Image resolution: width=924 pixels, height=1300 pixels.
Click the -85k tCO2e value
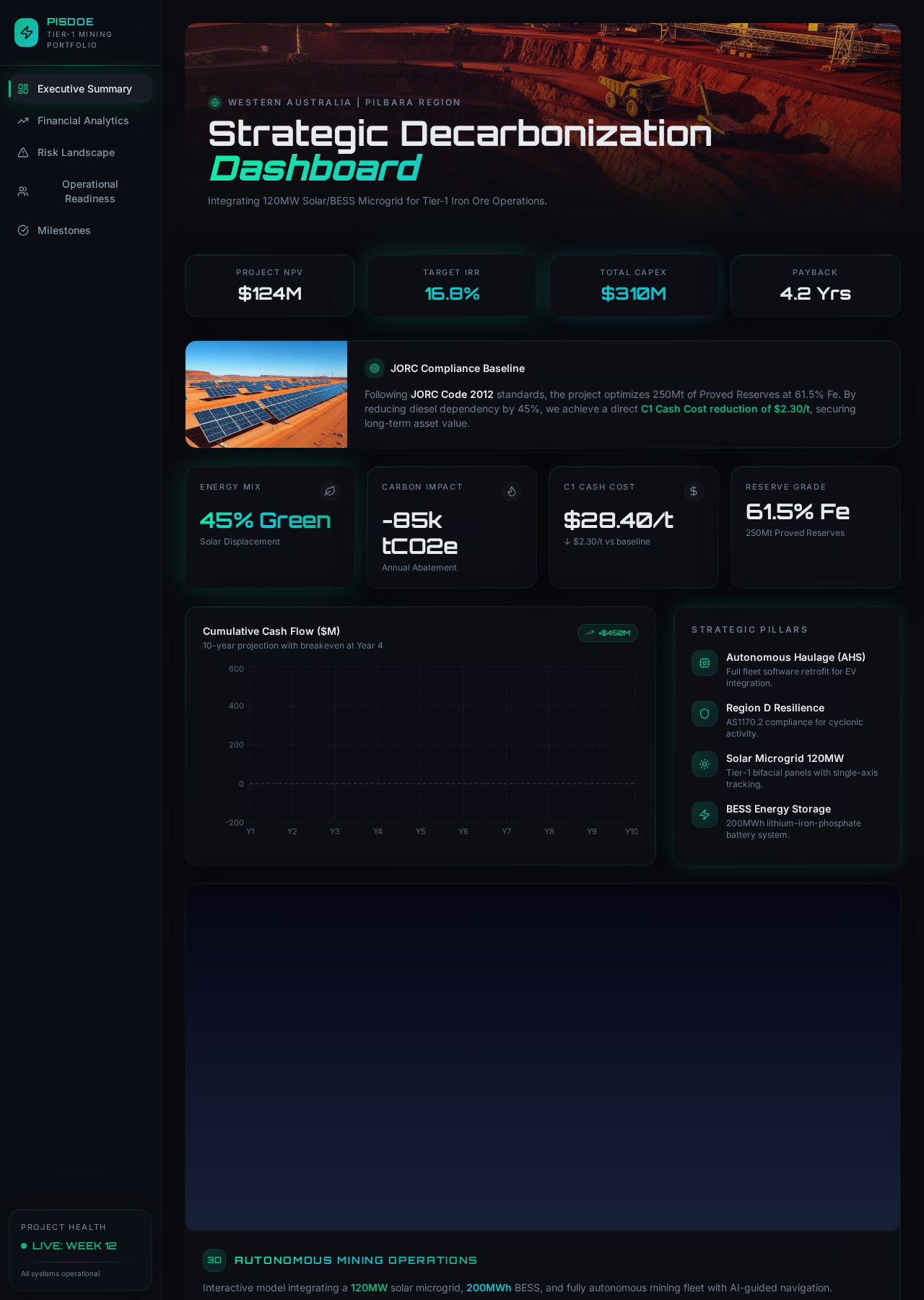419,533
